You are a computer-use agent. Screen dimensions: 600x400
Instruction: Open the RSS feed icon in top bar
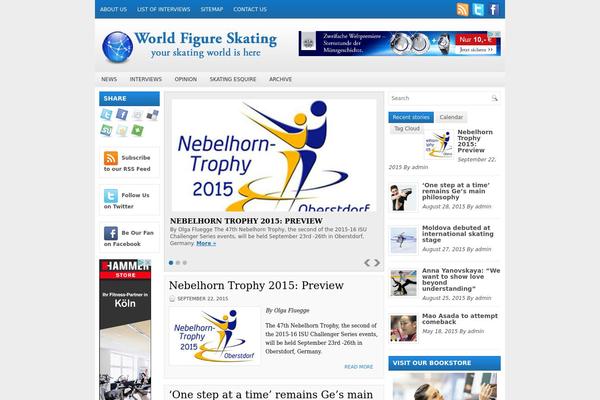point(462,10)
